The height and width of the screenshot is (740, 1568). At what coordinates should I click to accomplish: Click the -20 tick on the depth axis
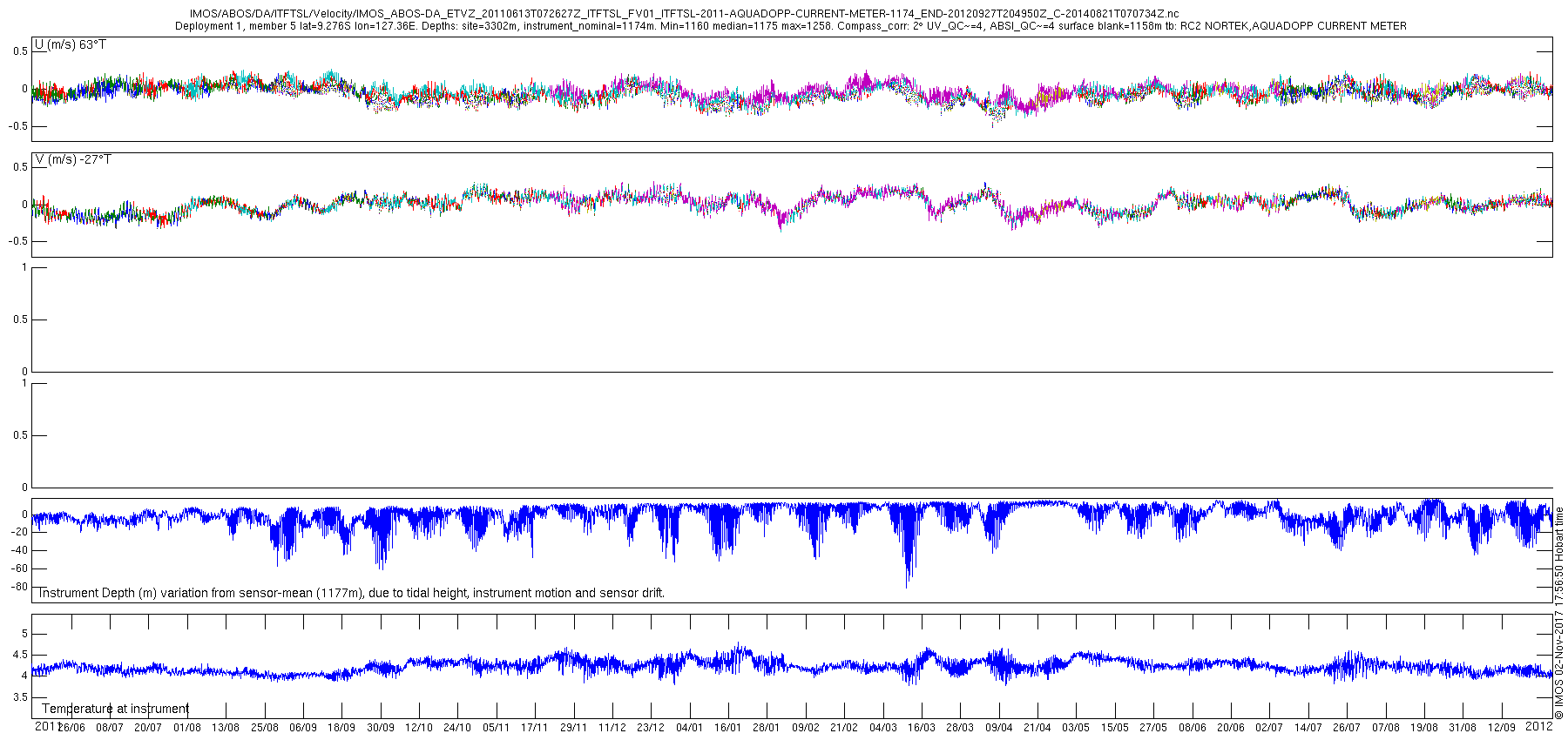19,532
